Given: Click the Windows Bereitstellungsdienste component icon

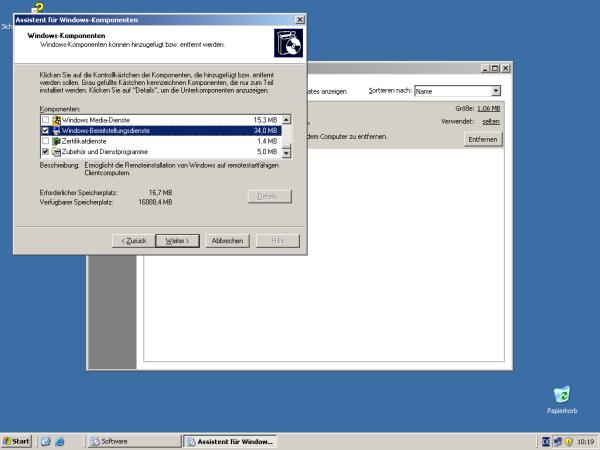Looking at the screenshot, I should tap(56, 130).
